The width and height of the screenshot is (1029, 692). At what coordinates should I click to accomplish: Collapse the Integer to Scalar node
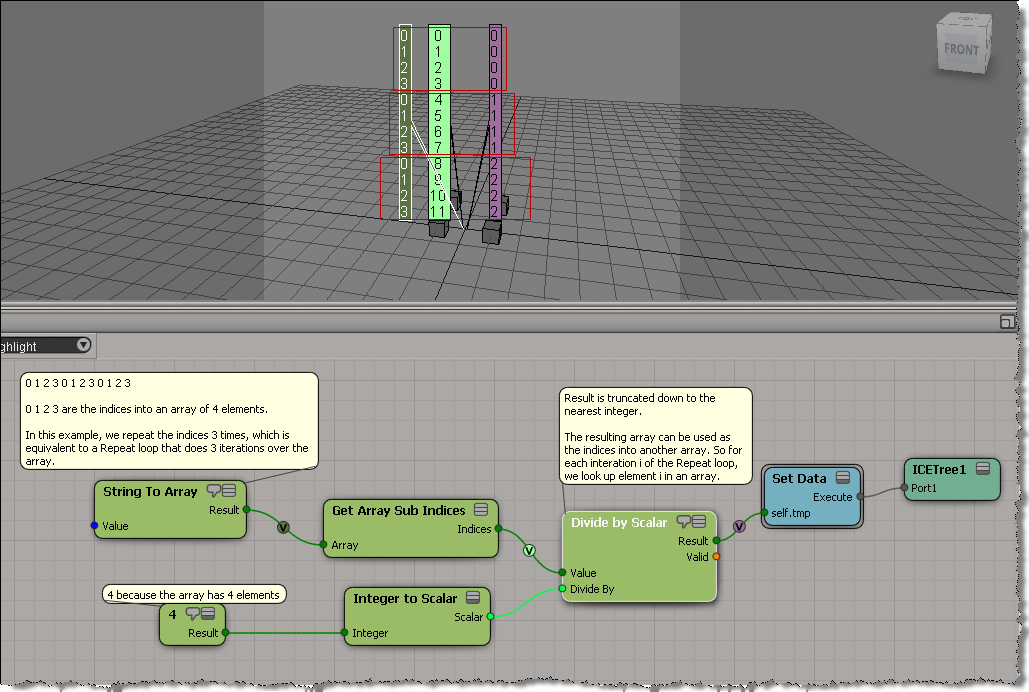(x=474, y=598)
